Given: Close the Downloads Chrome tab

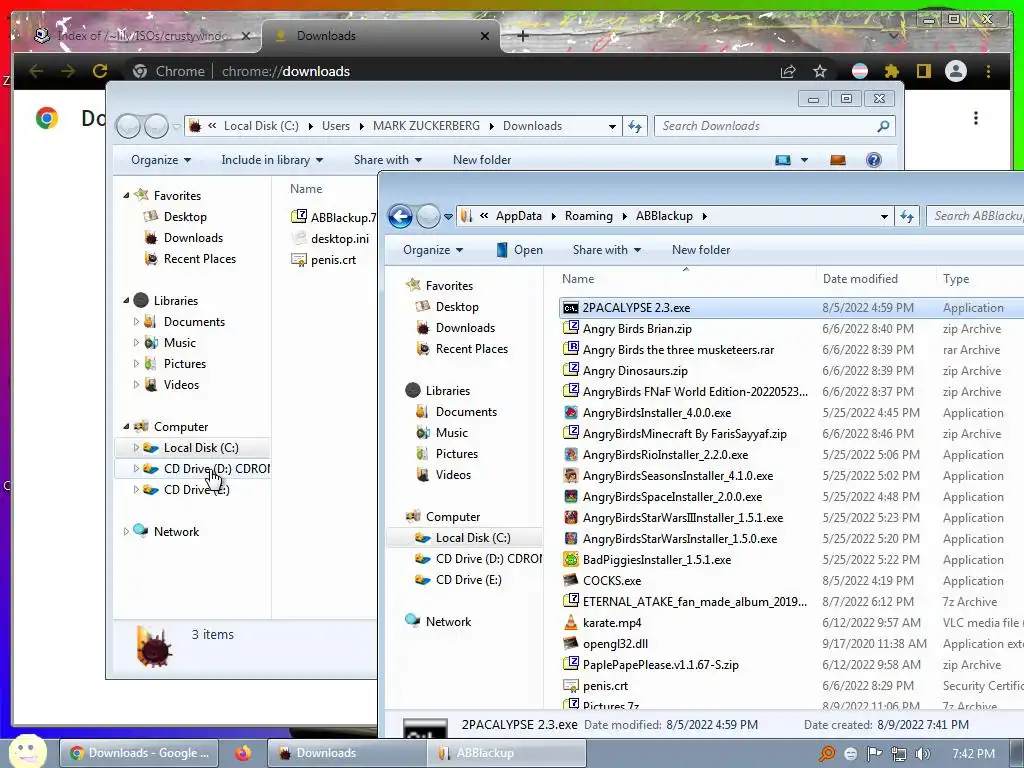Looking at the screenshot, I should pyautogui.click(x=485, y=36).
